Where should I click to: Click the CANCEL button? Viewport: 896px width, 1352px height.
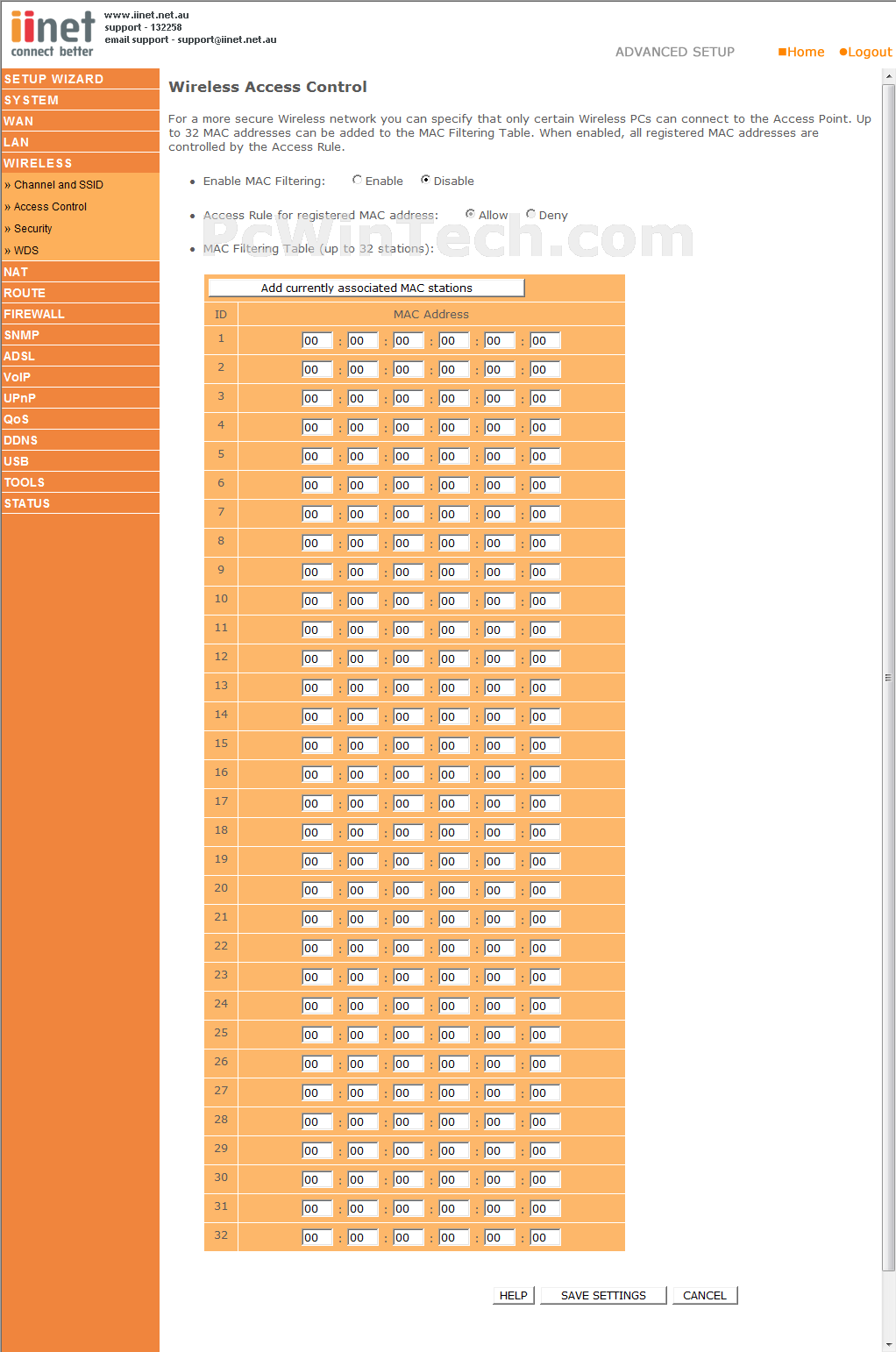tap(705, 1295)
